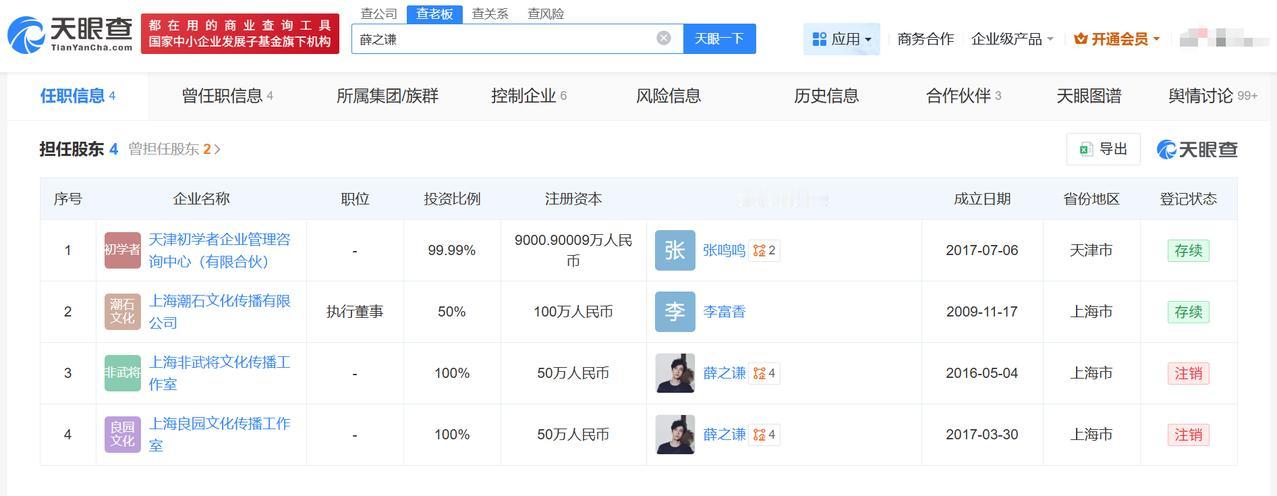Click the blue 李 avatar tile
The width and height of the screenshot is (1277, 496).
[675, 312]
